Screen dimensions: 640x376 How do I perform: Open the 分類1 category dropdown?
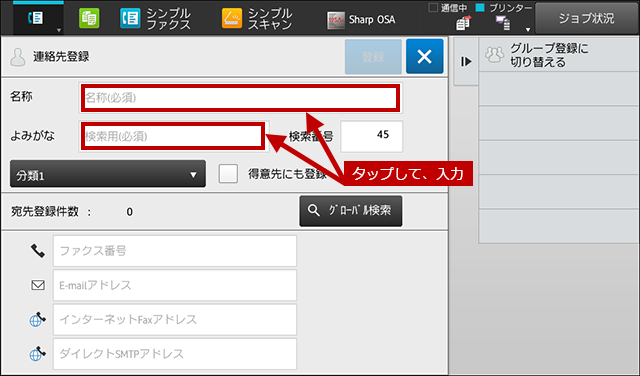tap(108, 174)
